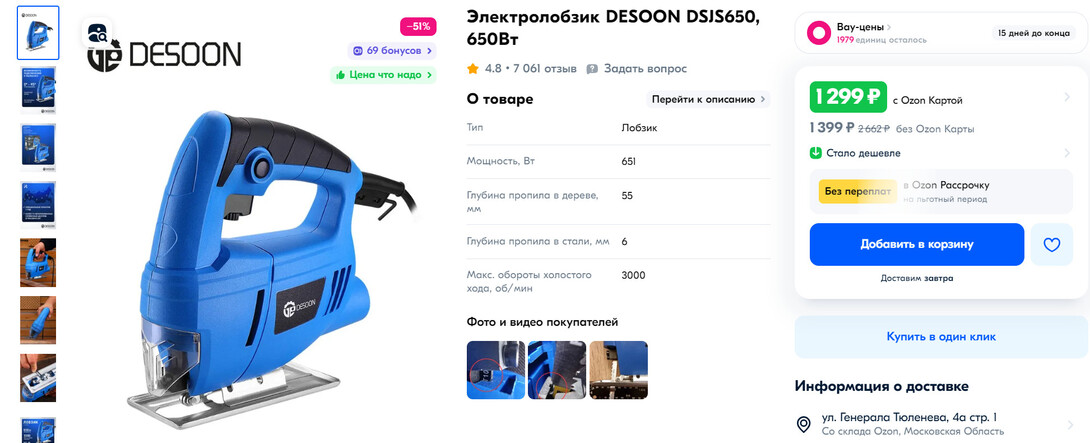Open the first customer photo thumbnail
1090x443 pixels.
[496, 370]
